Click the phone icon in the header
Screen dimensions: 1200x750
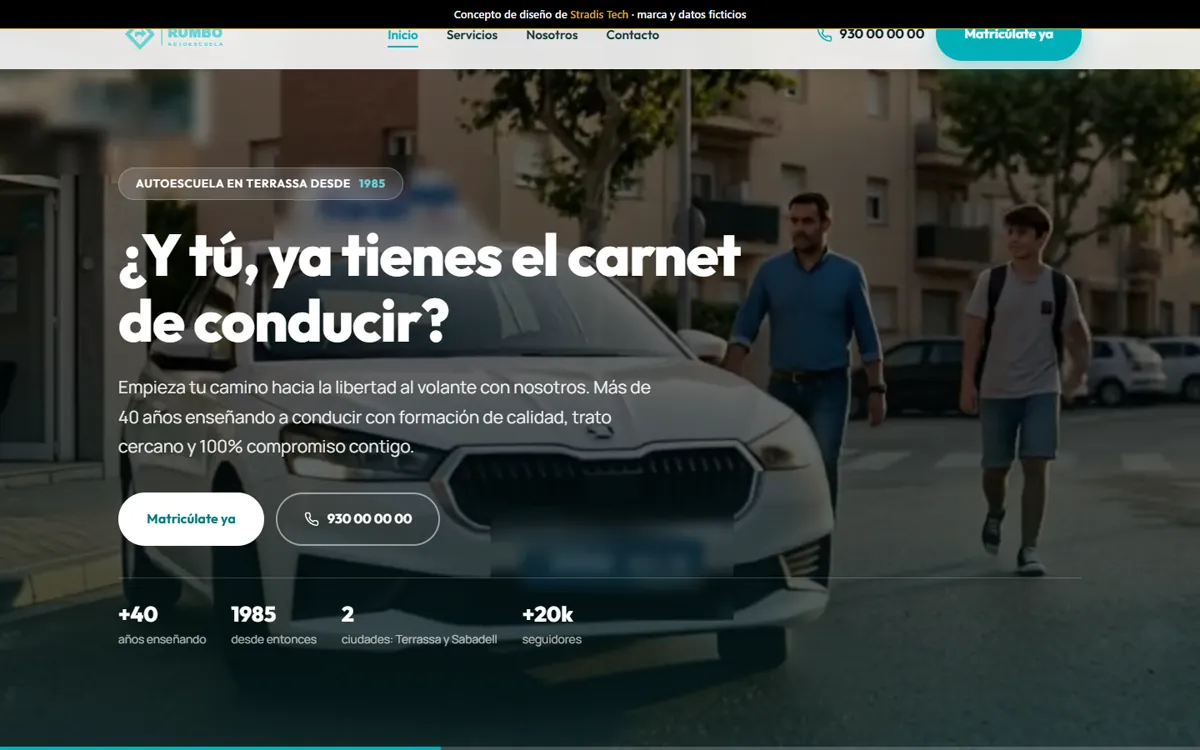point(824,34)
